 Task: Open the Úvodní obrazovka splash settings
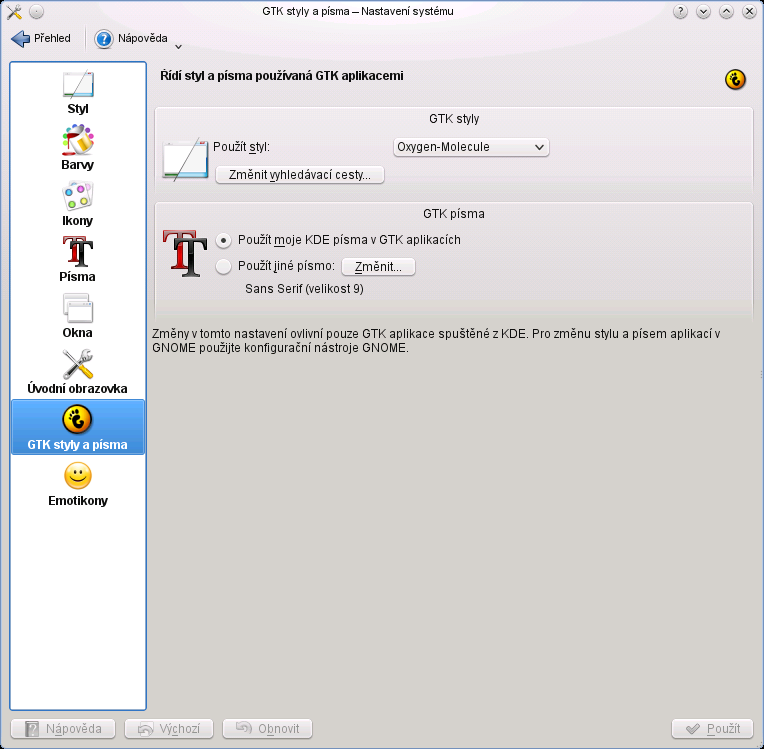(x=78, y=372)
